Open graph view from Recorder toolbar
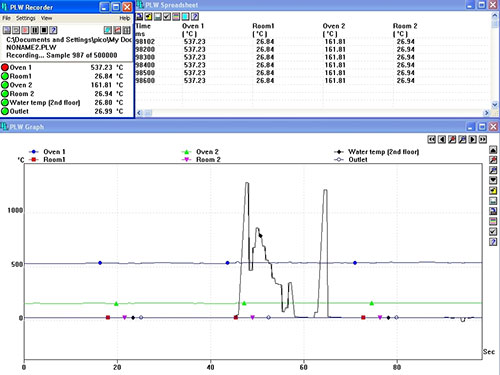 (x=117, y=30)
